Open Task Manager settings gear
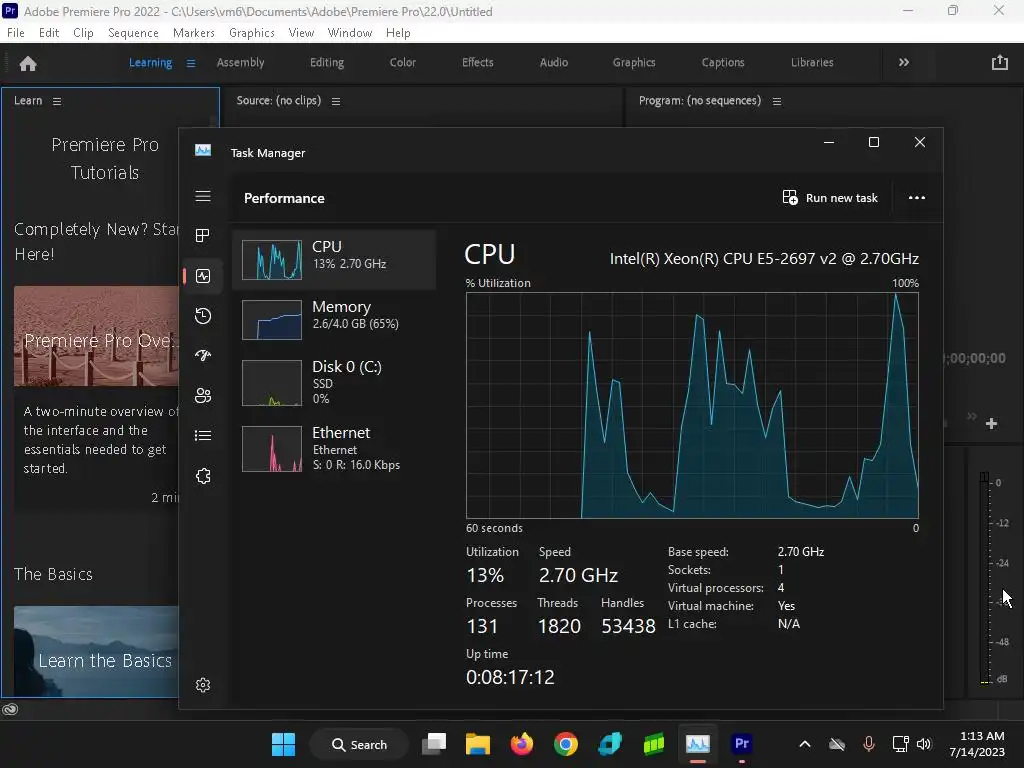Image resolution: width=1024 pixels, height=768 pixels. click(203, 684)
